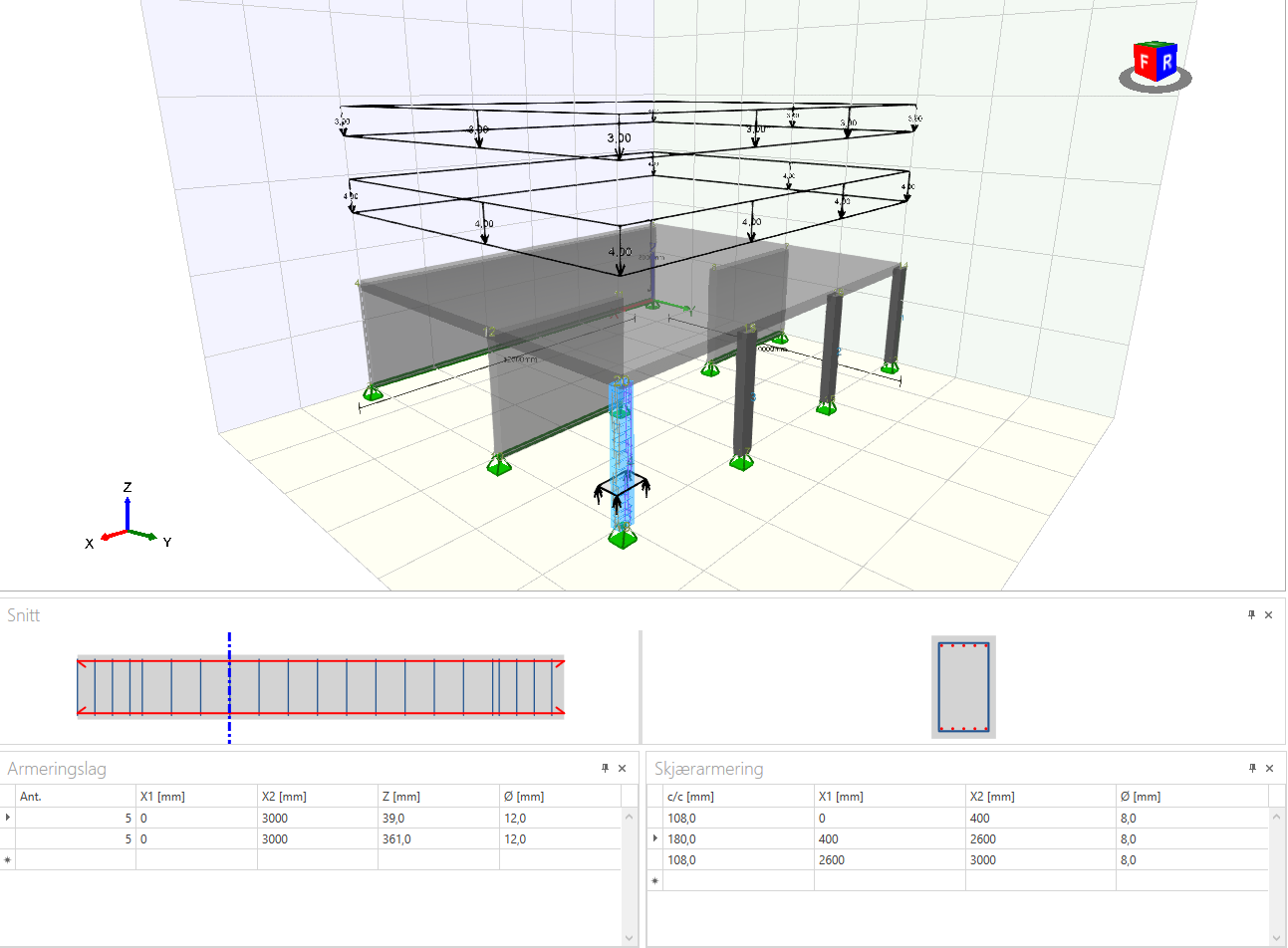
Task: Click Z [mm] column header in Armeringslag
Action: click(x=438, y=796)
